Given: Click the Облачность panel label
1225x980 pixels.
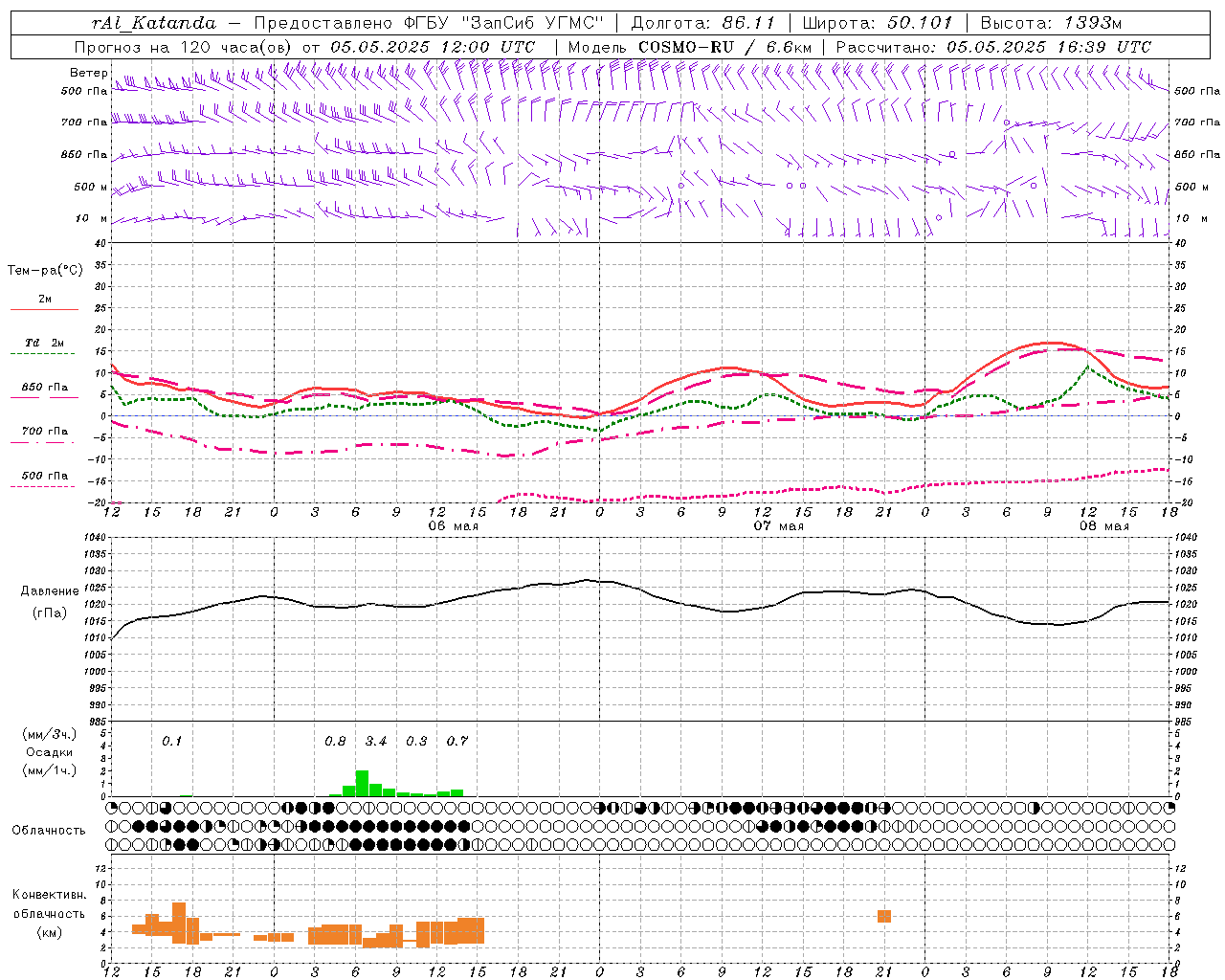Looking at the screenshot, I should 49,831.
